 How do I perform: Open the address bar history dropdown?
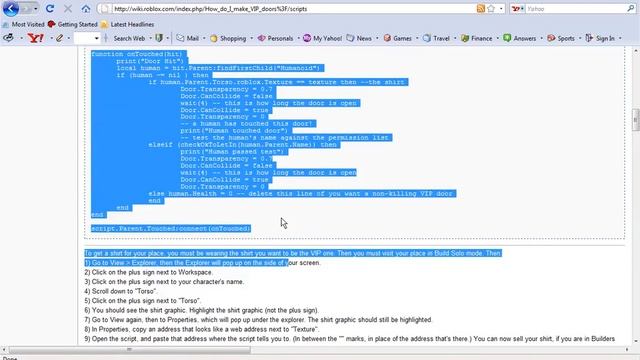point(501,9)
